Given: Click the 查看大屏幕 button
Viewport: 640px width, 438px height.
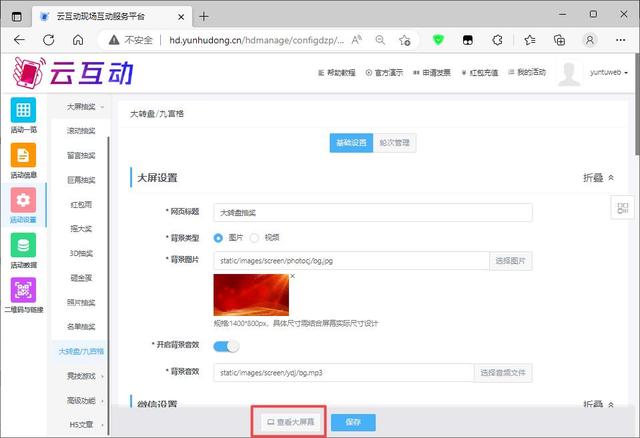Looking at the screenshot, I should tap(290, 422).
